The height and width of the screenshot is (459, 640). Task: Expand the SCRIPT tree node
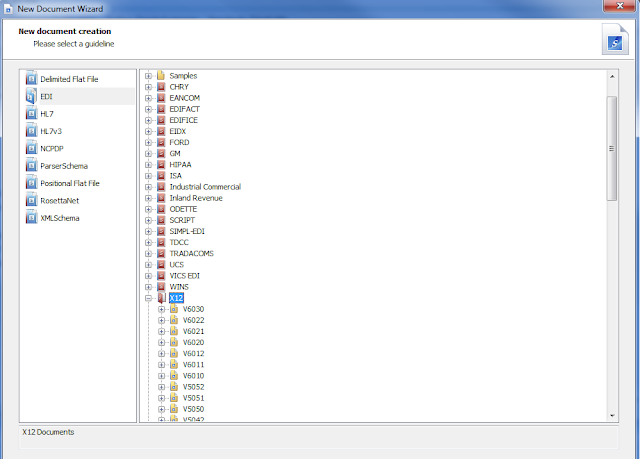click(x=148, y=220)
